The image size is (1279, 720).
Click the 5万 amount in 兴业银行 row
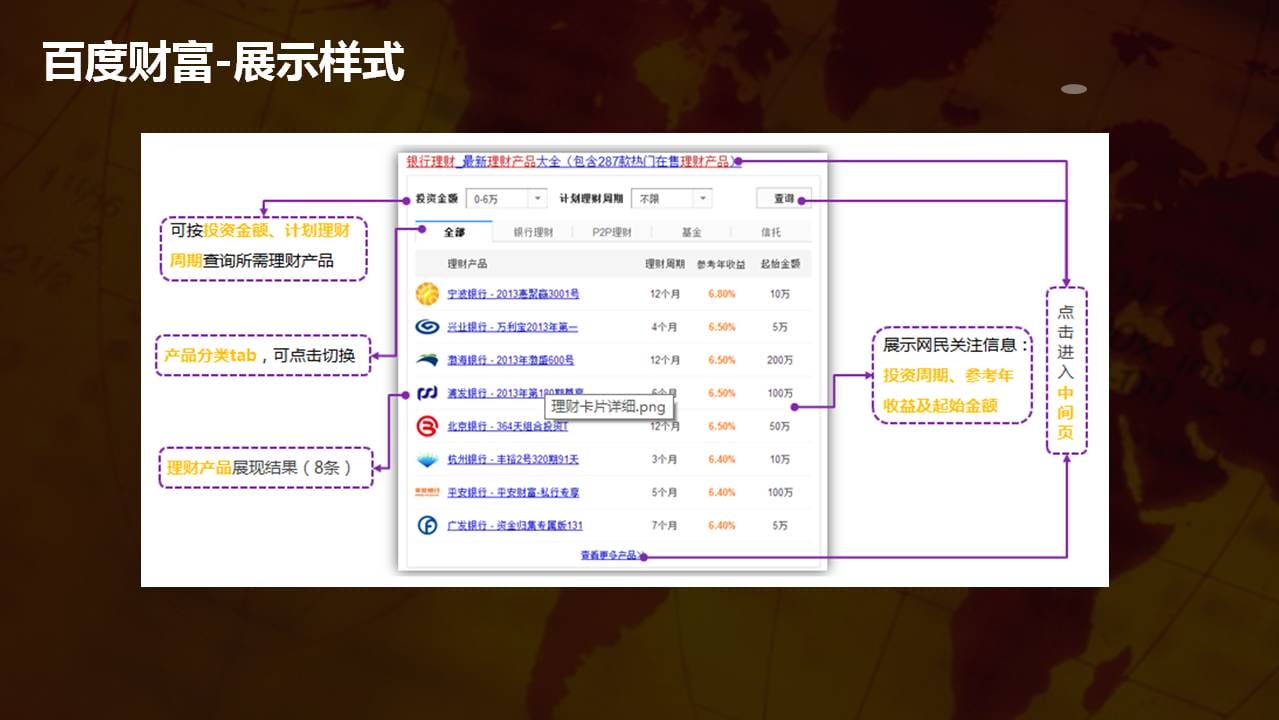(780, 327)
